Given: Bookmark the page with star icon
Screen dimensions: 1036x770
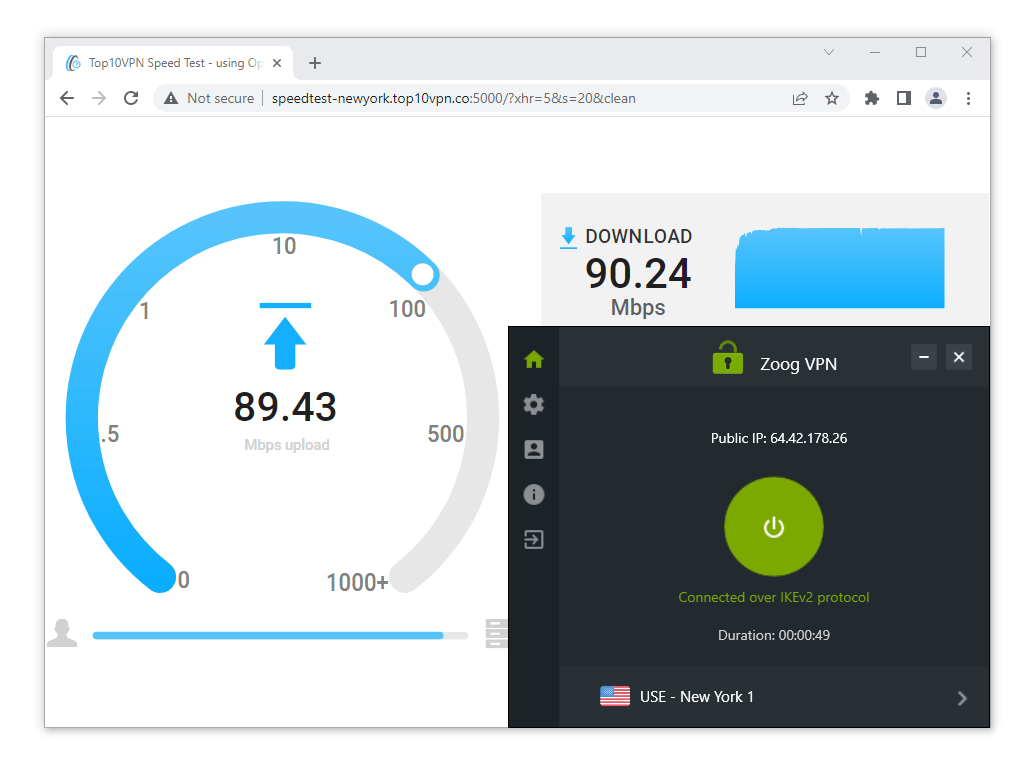Looking at the screenshot, I should pos(833,98).
